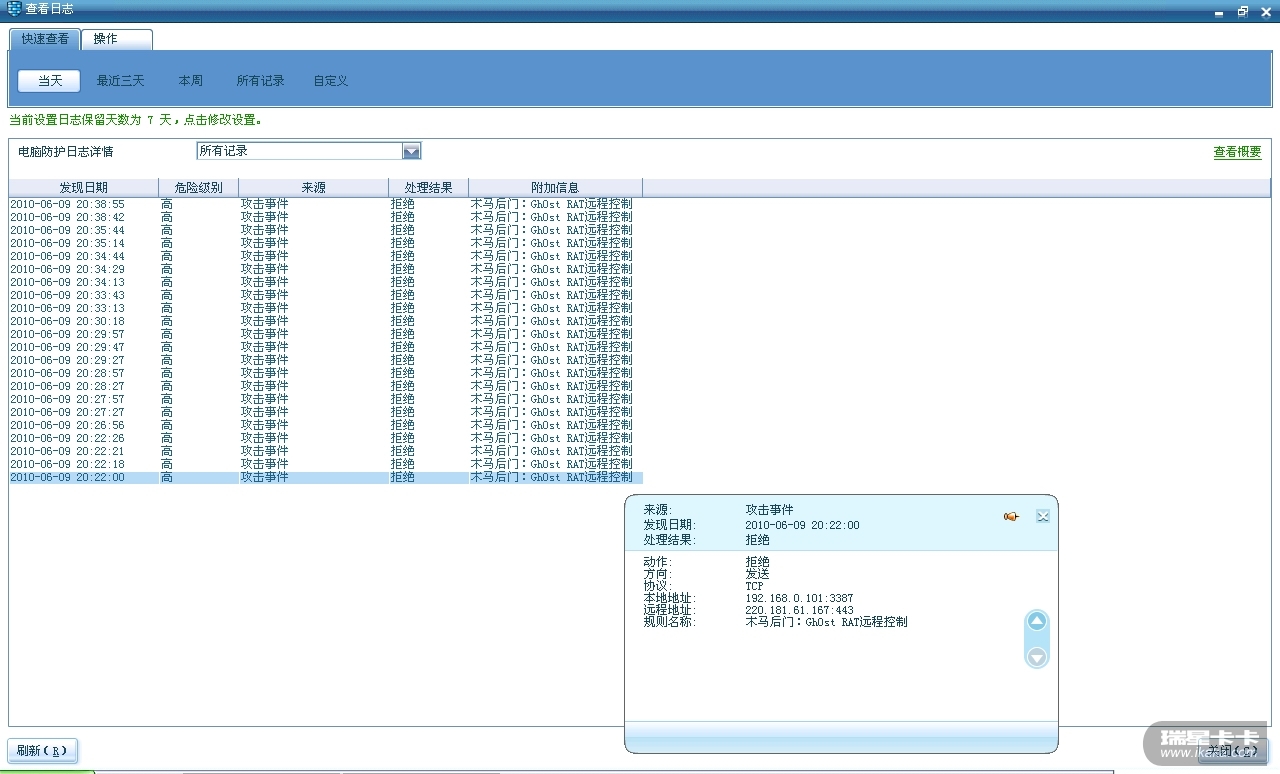Image resolution: width=1280 pixels, height=774 pixels.
Task: Switch to the 操作 tab
Action: [x=105, y=39]
